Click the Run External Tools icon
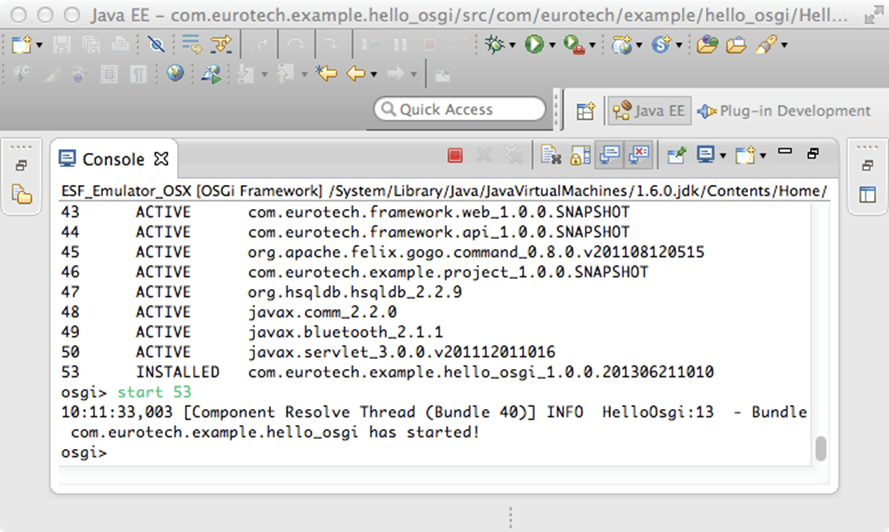This screenshot has width=889, height=532. click(x=574, y=45)
